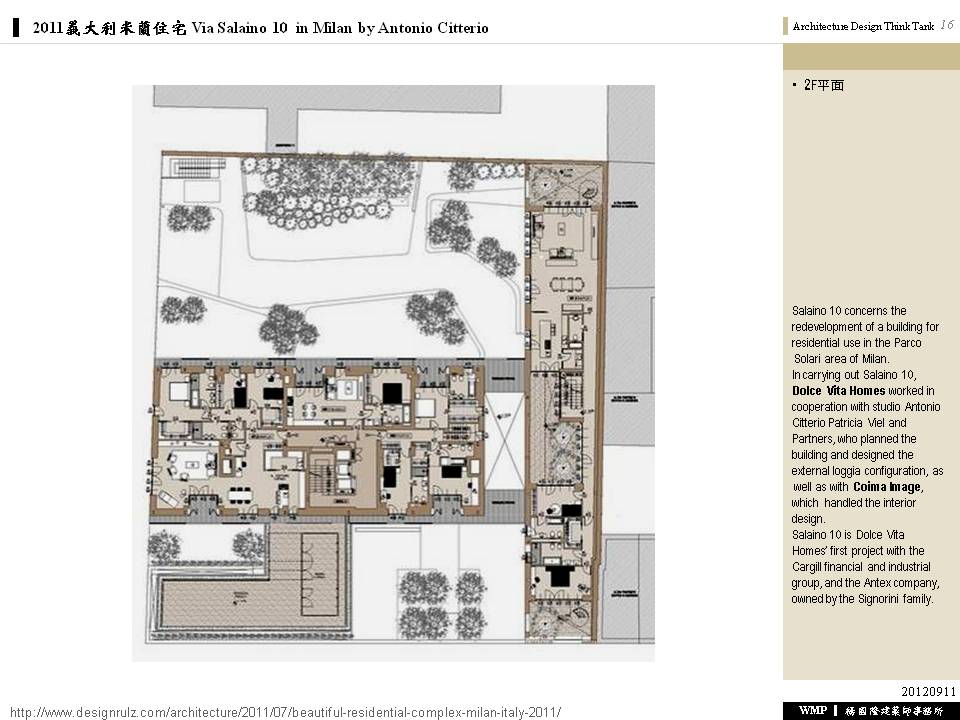Select the Via Salaino 10 slide title
This screenshot has width=960, height=720.
coord(260,28)
